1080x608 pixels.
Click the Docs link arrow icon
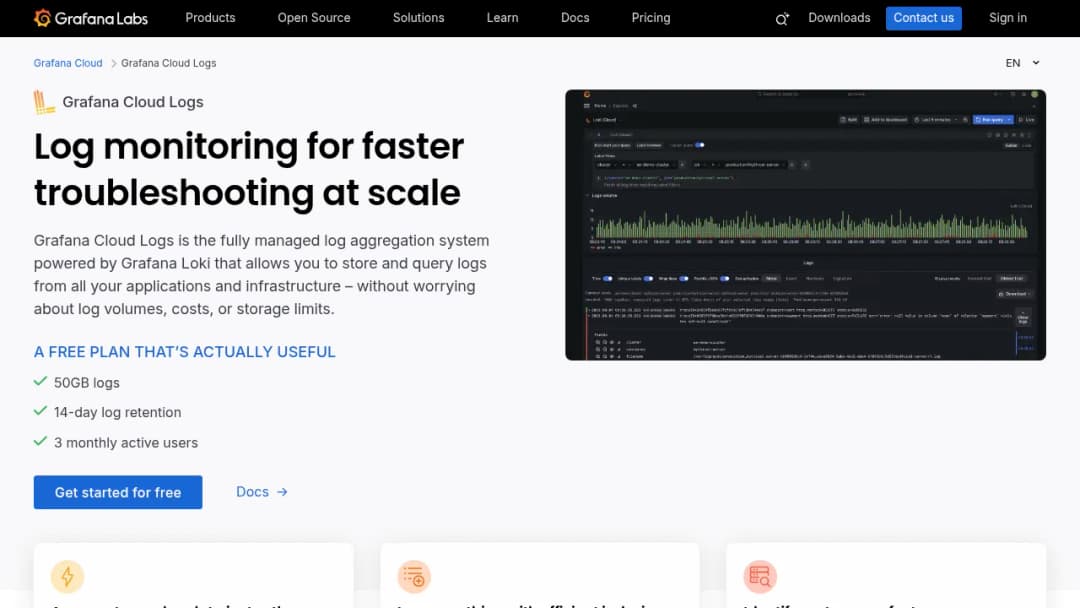[x=282, y=492]
